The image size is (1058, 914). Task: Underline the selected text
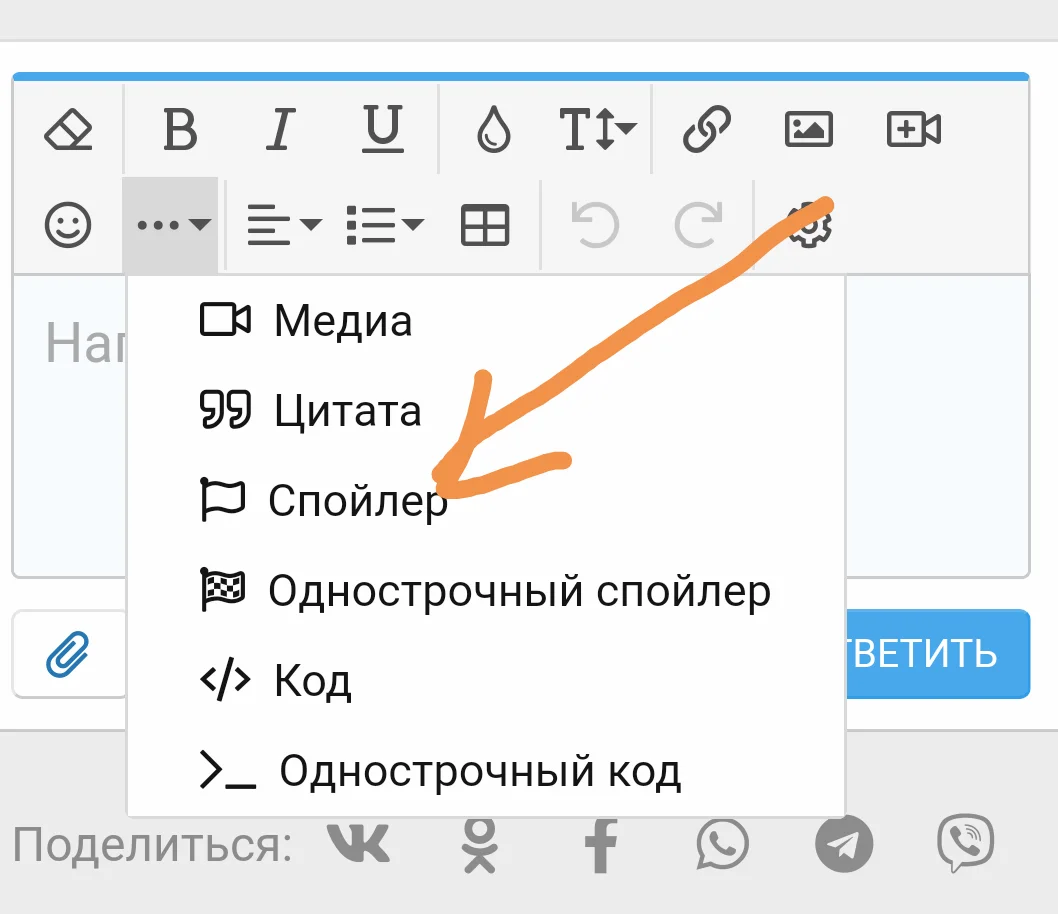click(x=385, y=128)
